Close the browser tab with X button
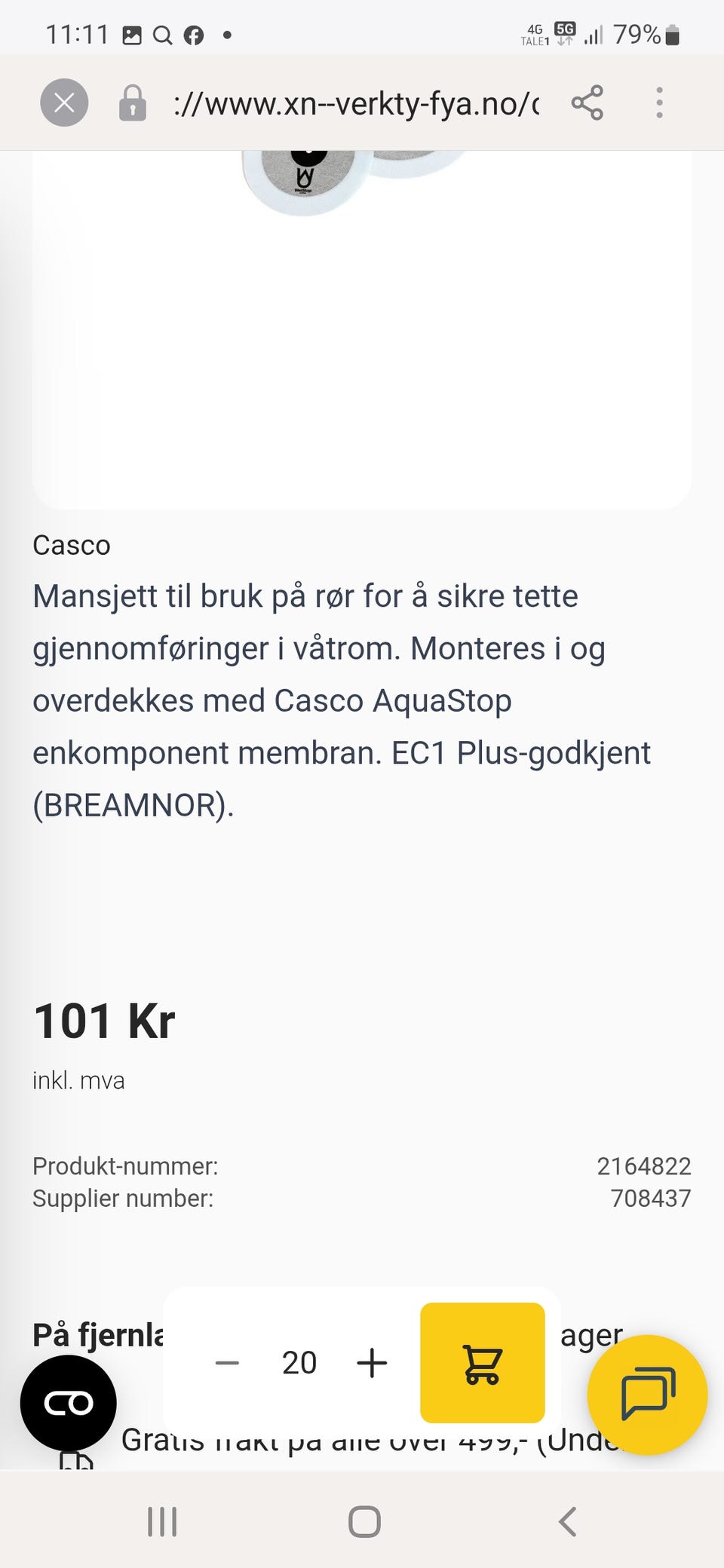This screenshot has height=1568, width=724. [x=64, y=103]
